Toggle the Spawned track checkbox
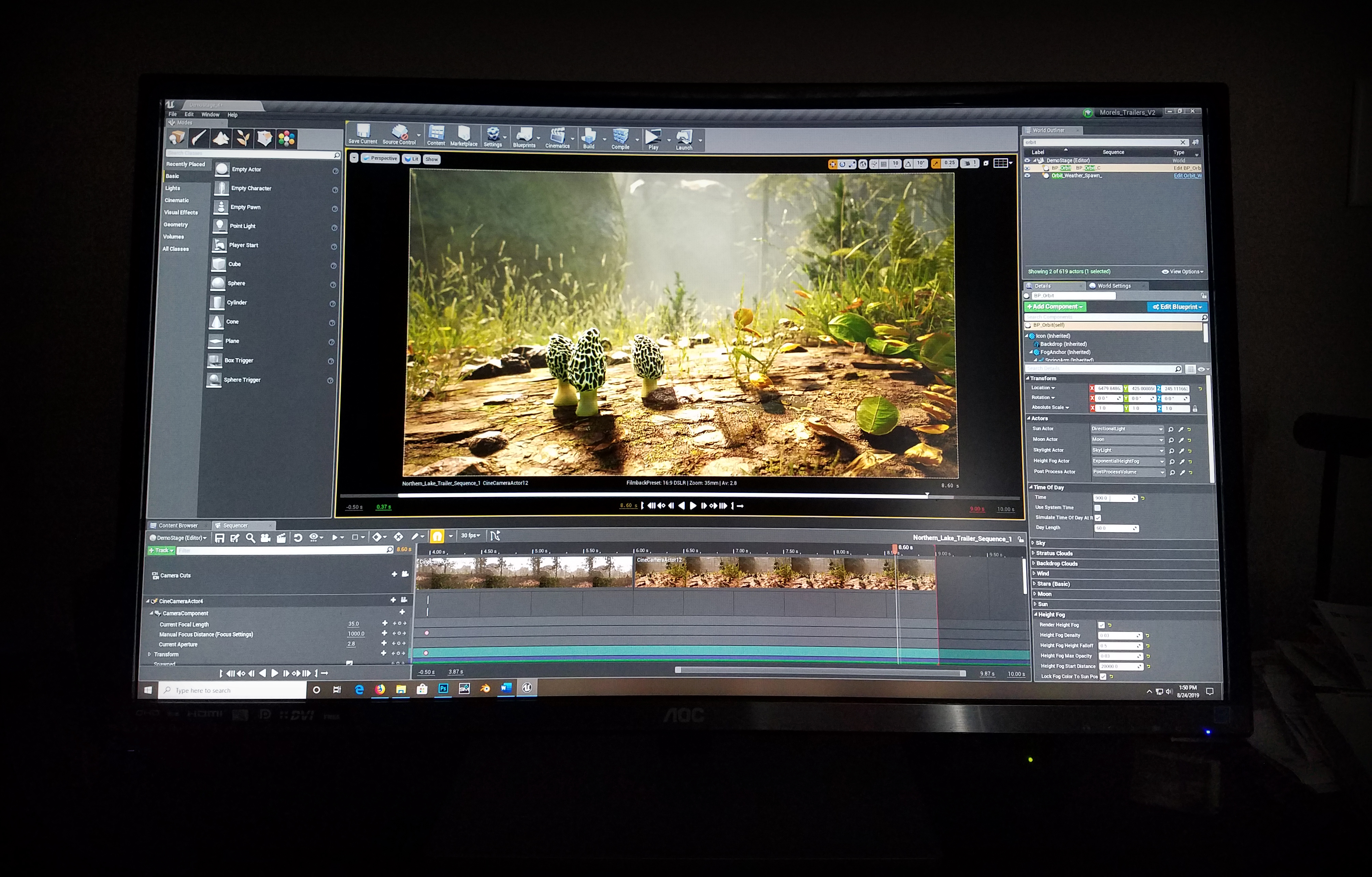 coord(349,663)
